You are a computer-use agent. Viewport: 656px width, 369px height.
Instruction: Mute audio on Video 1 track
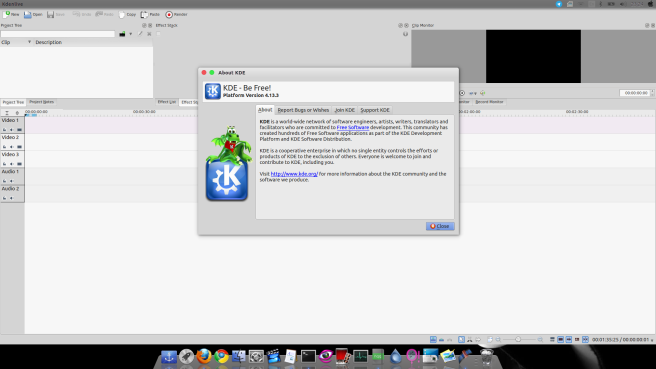click(12, 130)
